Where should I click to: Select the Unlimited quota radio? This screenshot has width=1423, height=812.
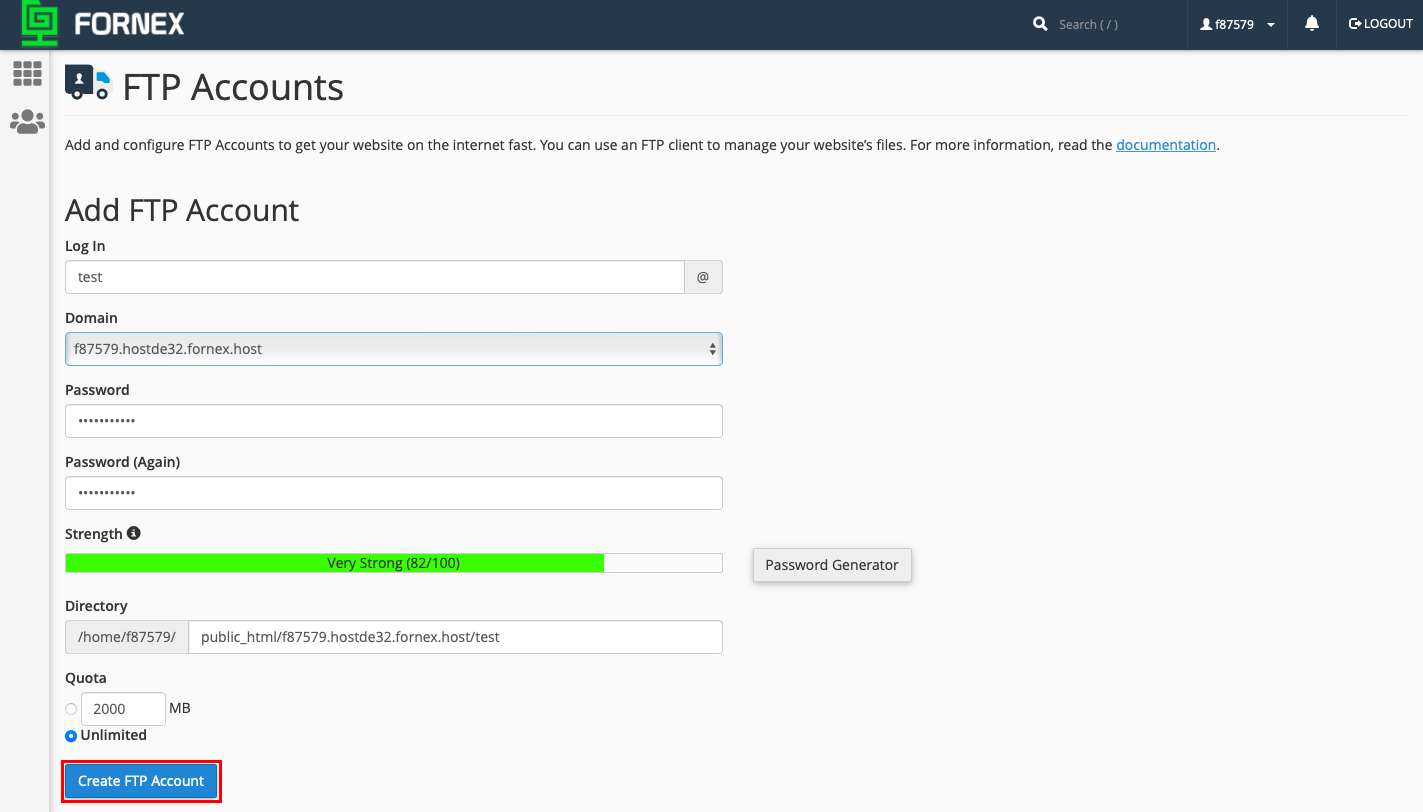click(71, 736)
